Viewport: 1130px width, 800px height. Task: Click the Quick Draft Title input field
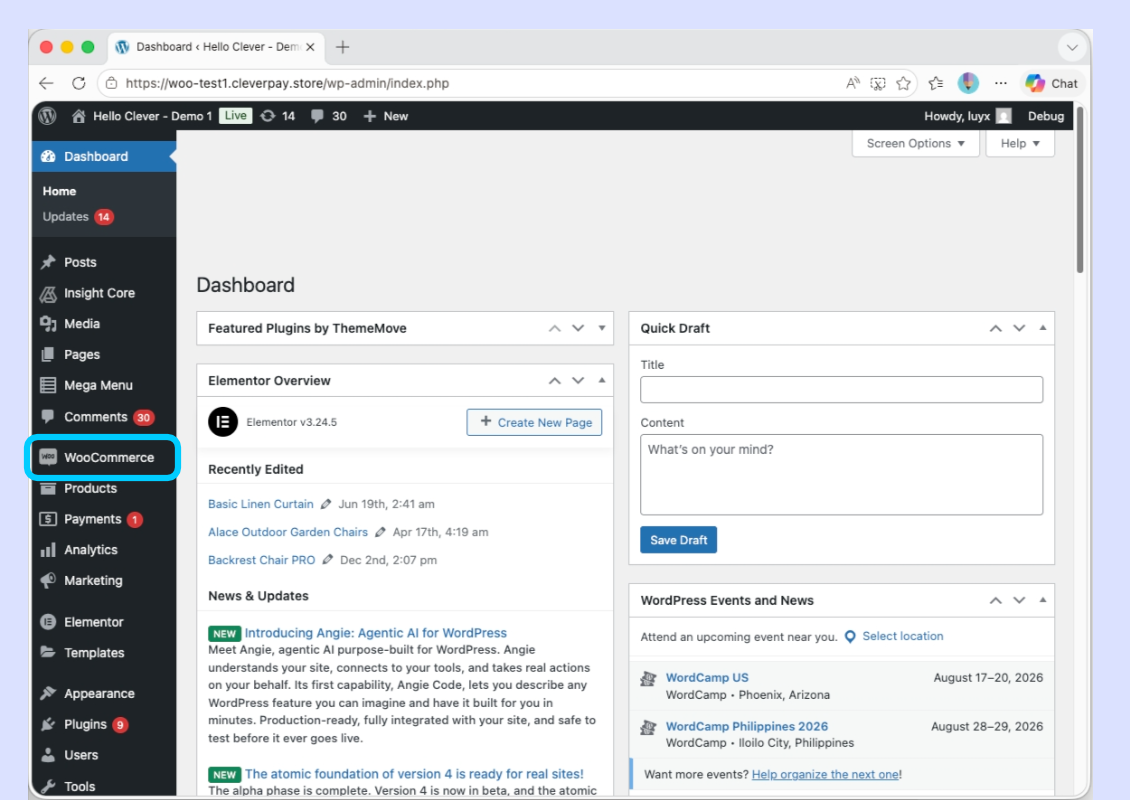coord(841,390)
